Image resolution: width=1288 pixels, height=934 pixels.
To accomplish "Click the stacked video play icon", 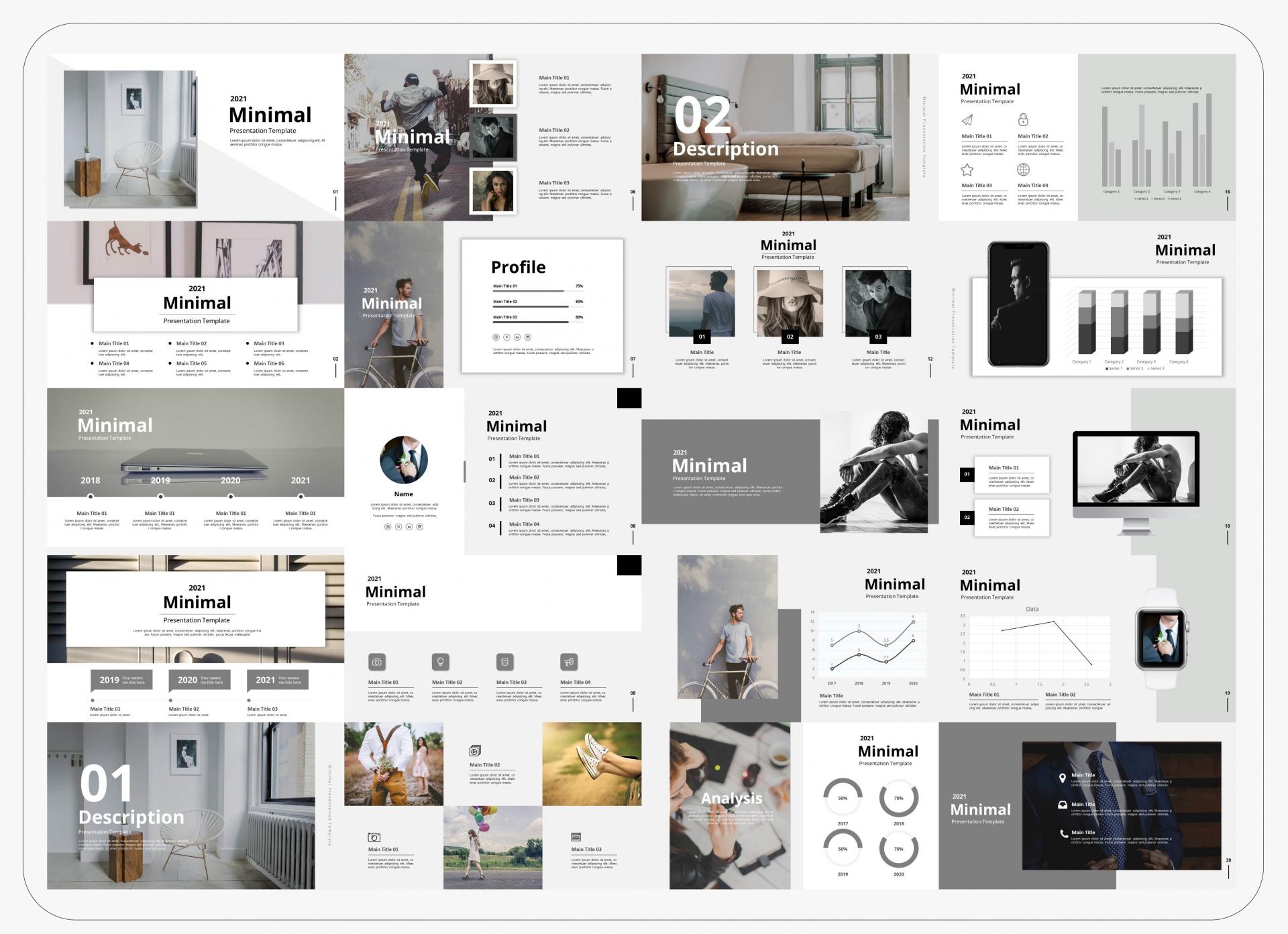I will [x=475, y=751].
